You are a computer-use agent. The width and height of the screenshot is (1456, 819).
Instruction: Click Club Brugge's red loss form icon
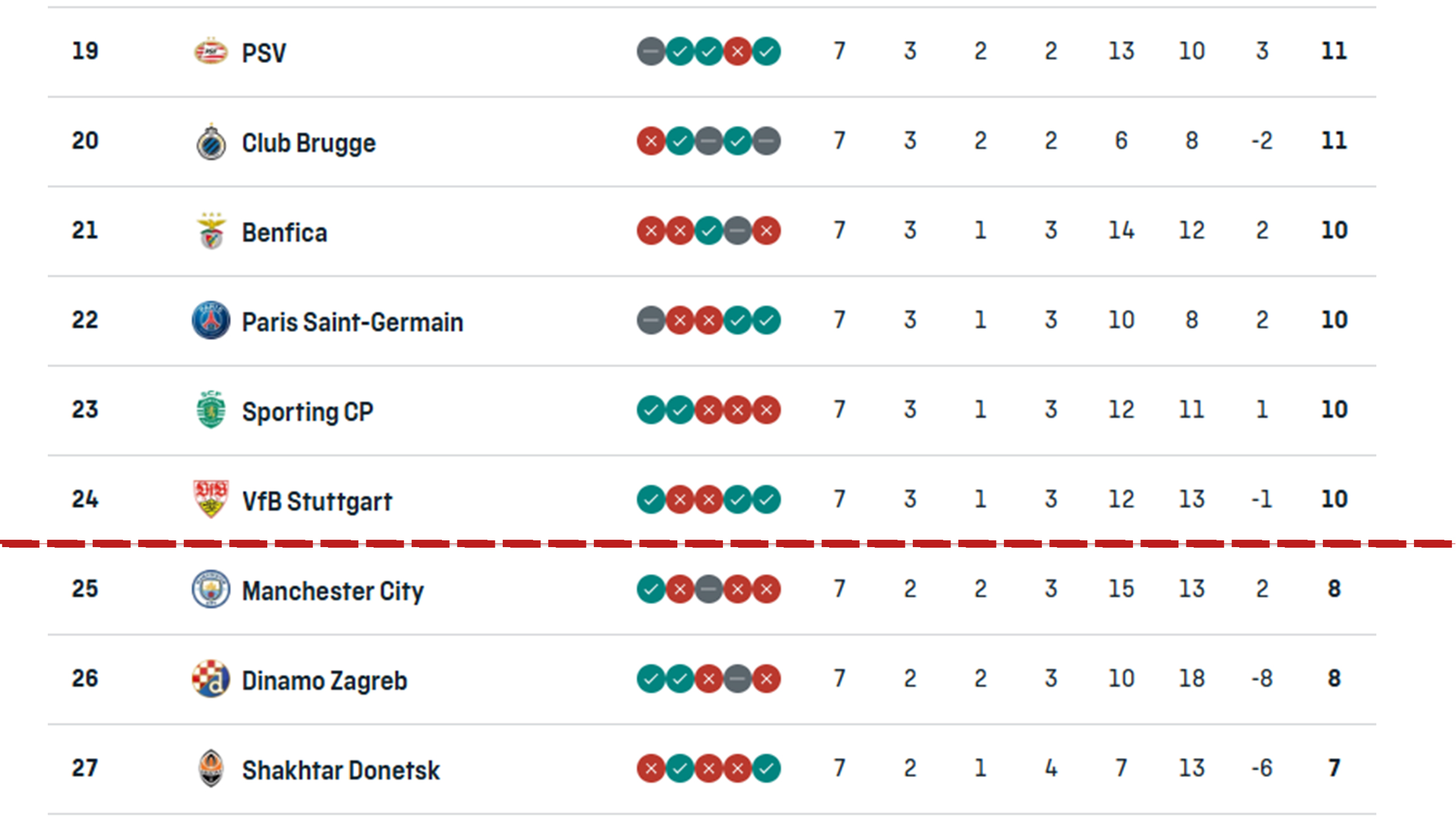tap(651, 142)
